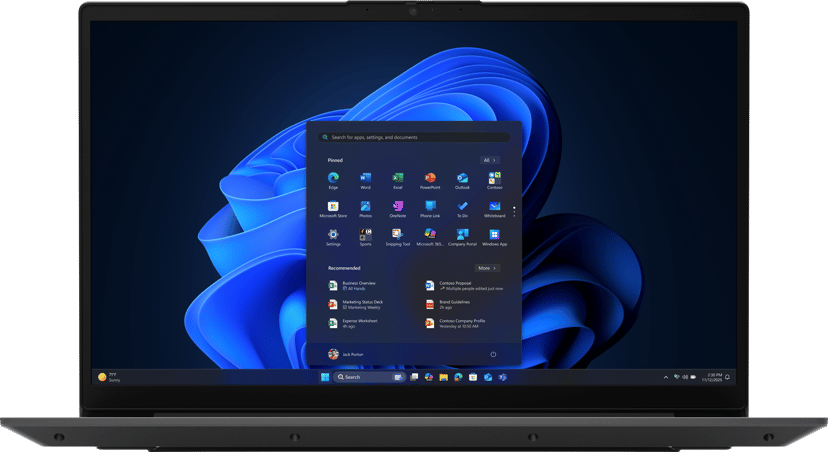
Task: Click the taskbar Search box
Action: (369, 377)
